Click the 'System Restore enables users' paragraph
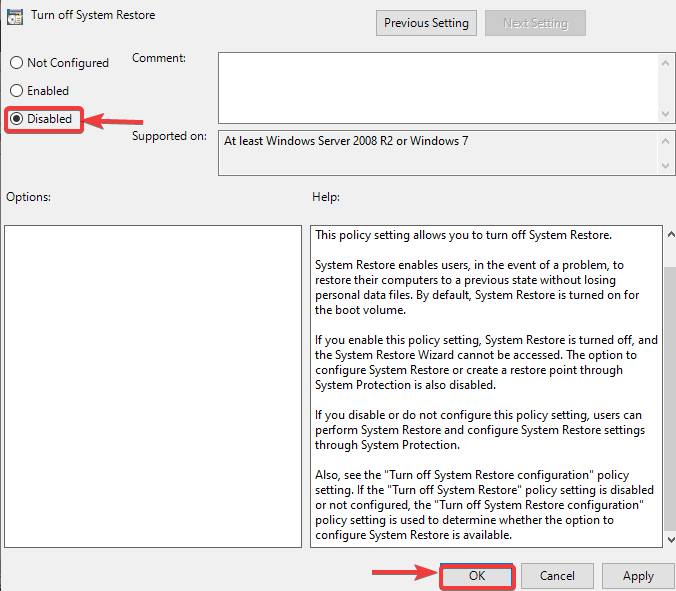 click(x=477, y=287)
